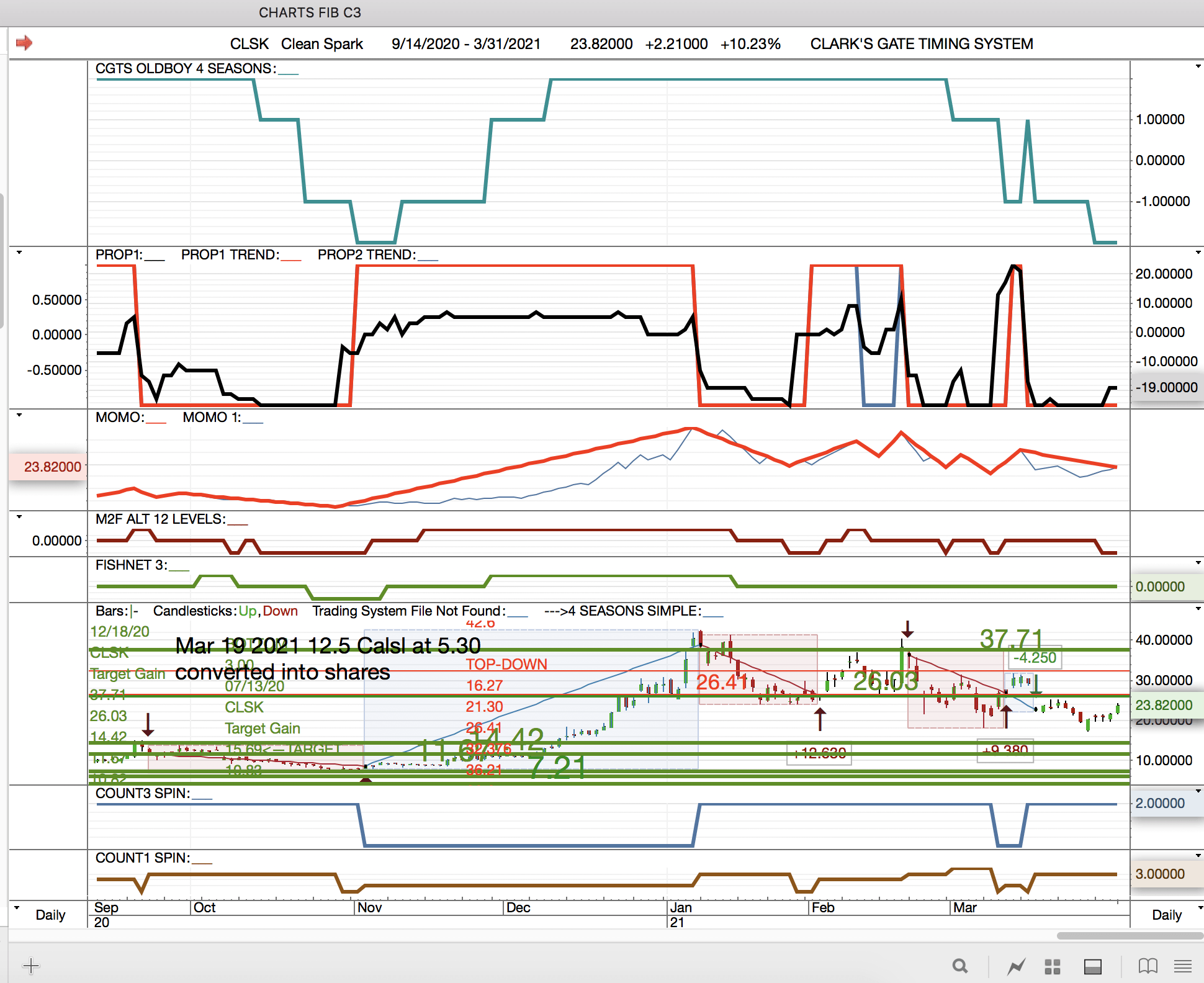The height and width of the screenshot is (983, 1204).
Task: Expand the PROP1 pane dropdown triangle on left
Action: [19, 253]
